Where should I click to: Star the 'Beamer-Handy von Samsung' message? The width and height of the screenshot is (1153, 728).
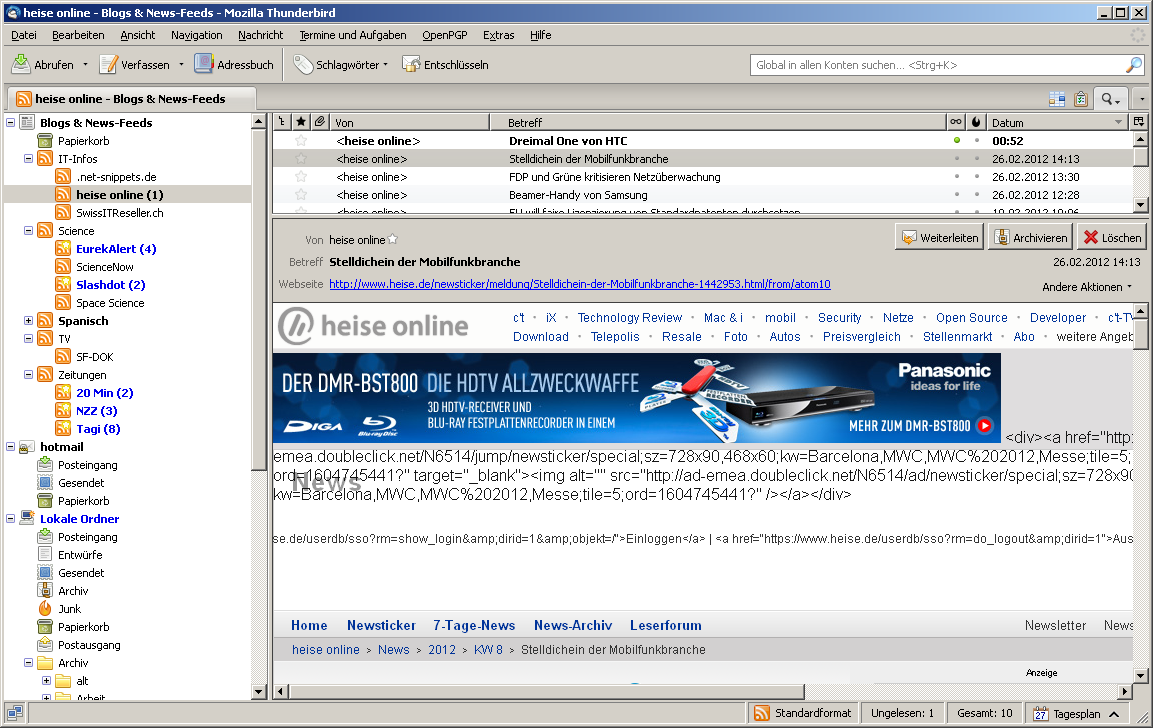301,195
